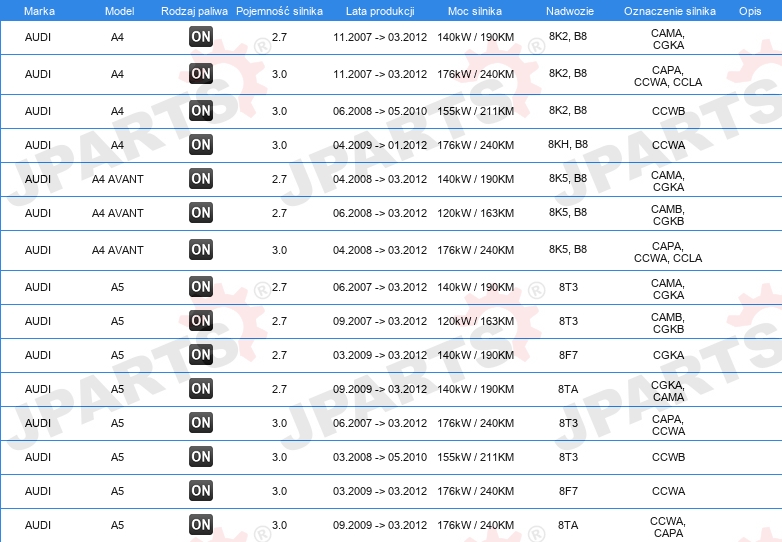Click 155kW / 211KM in the A4 row
Viewport: 782px width, 542px height.
point(475,111)
